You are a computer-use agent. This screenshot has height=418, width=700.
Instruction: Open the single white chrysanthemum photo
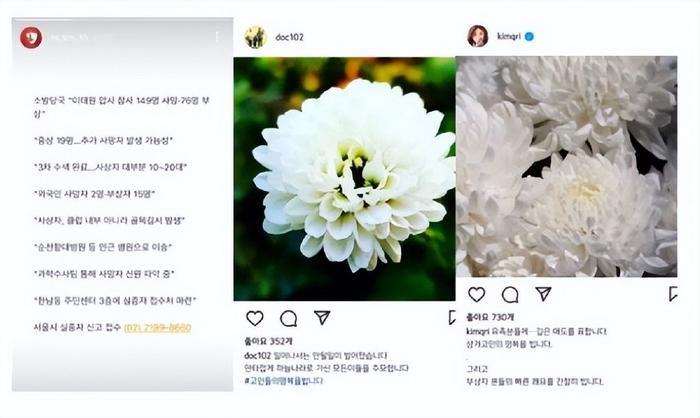point(344,179)
